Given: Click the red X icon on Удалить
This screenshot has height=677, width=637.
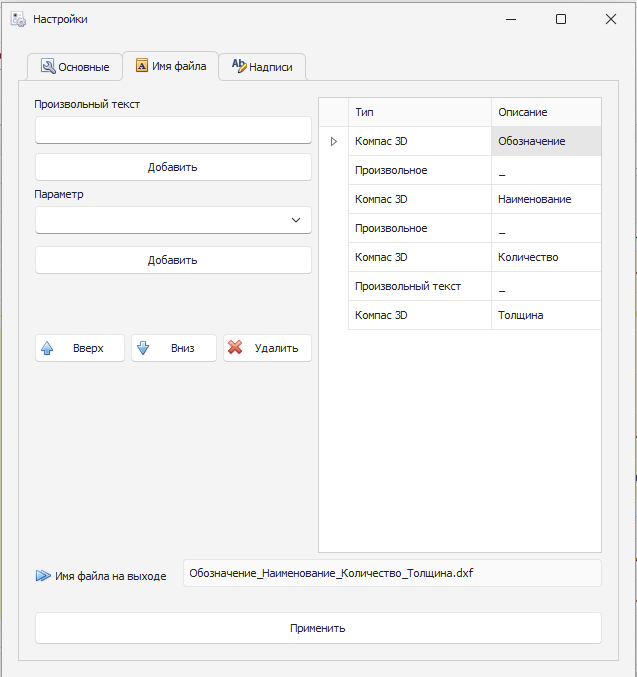Looking at the screenshot, I should pyautogui.click(x=236, y=348).
